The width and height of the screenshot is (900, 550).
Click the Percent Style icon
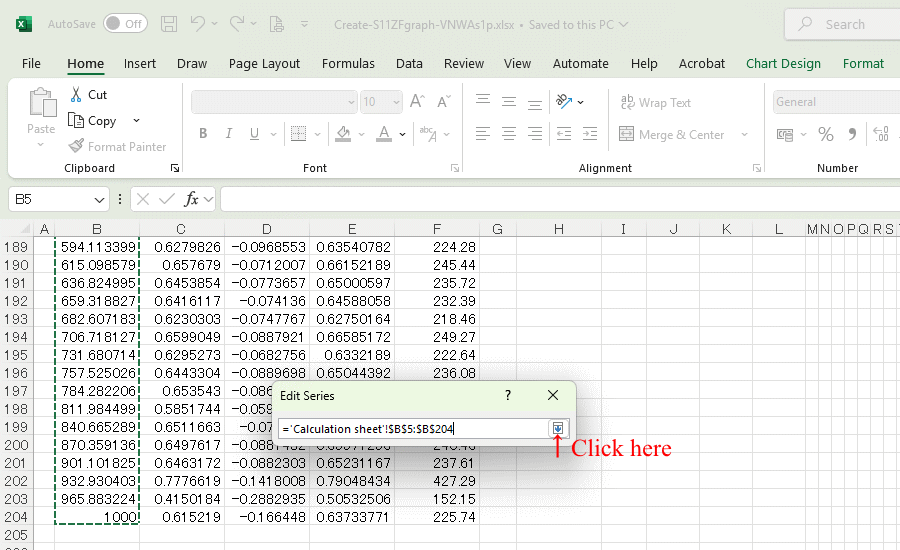point(825,134)
